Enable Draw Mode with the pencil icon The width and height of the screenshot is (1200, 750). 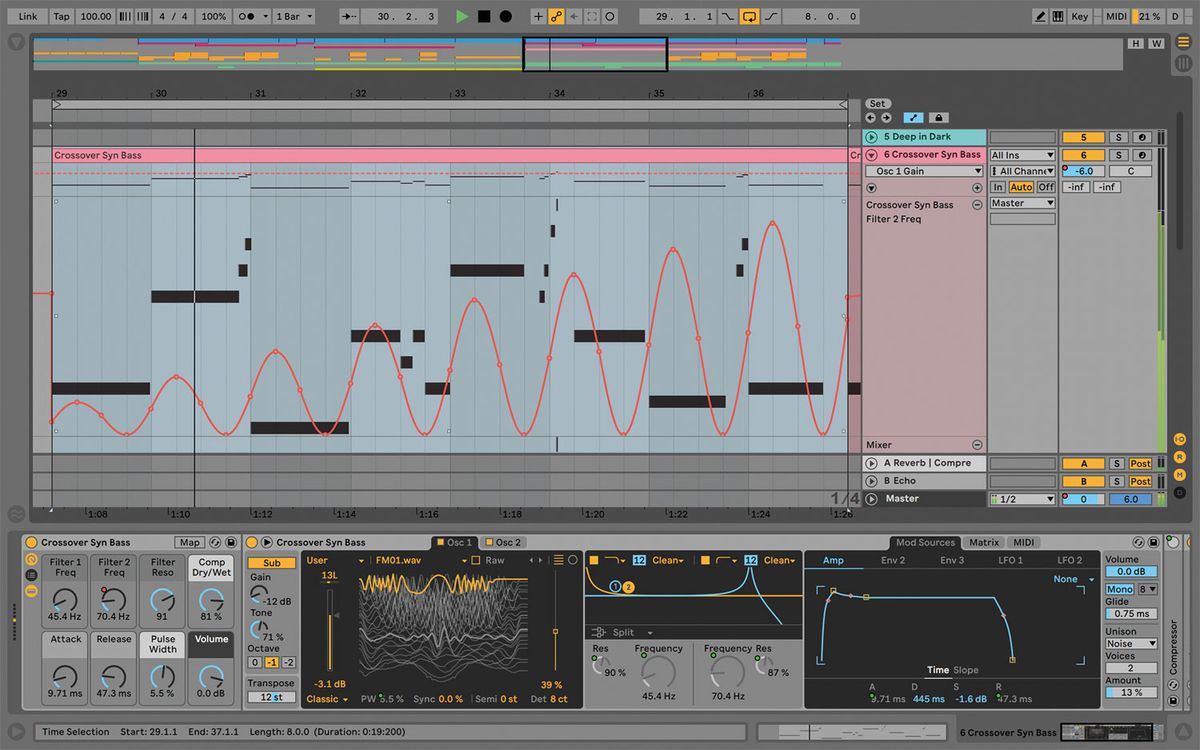coord(1041,16)
